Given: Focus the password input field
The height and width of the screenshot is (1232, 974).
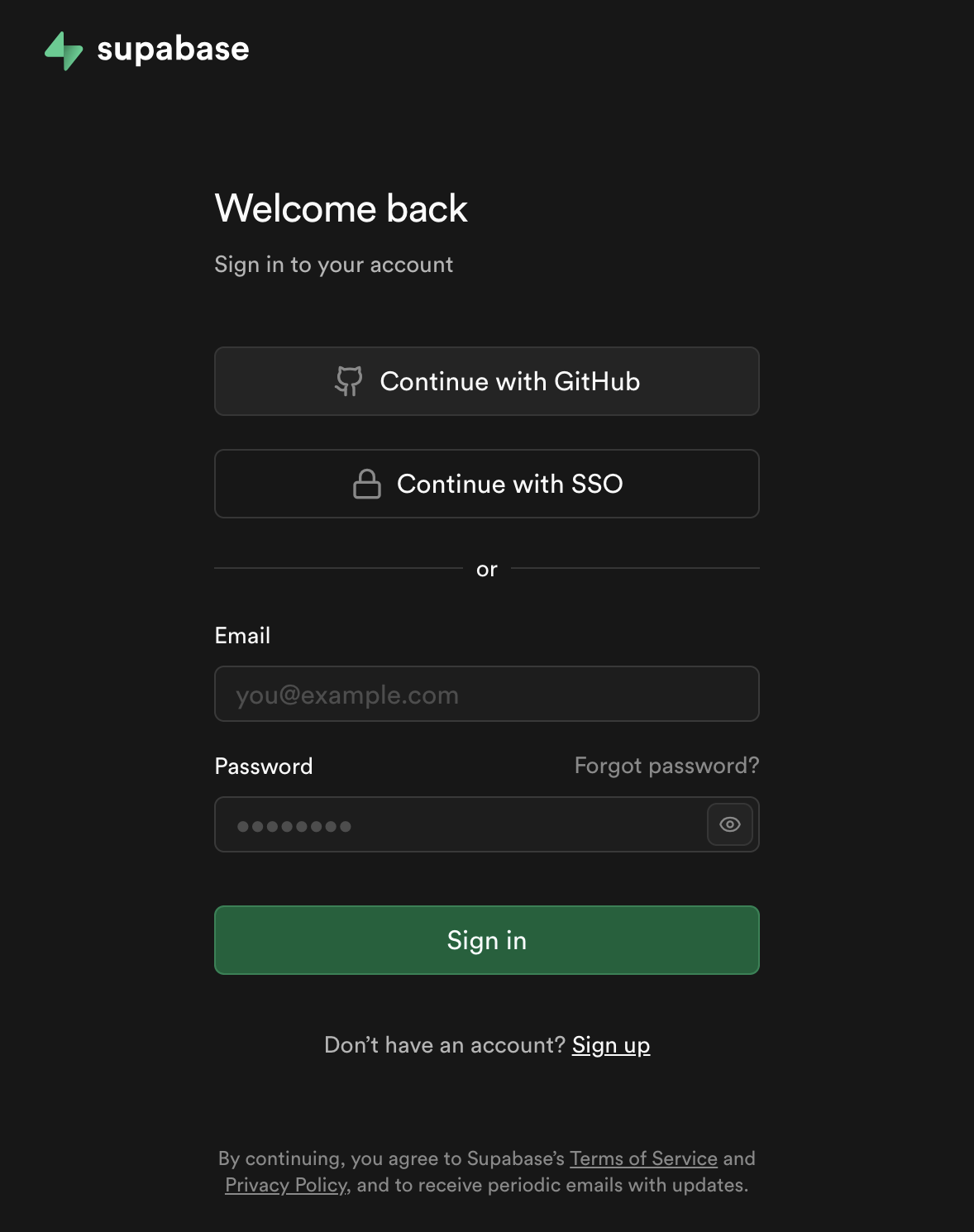Looking at the screenshot, I should pos(460,824).
